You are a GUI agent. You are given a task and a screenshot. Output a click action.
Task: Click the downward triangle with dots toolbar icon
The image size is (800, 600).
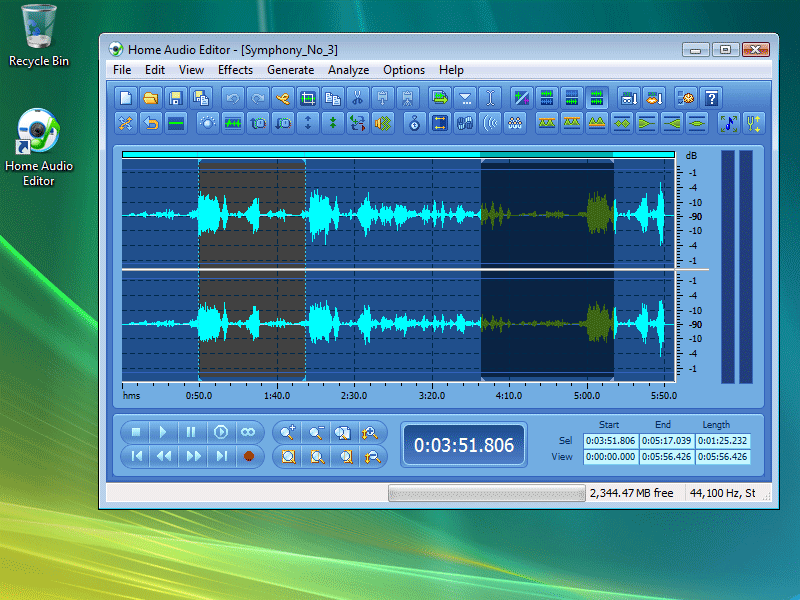(465, 98)
